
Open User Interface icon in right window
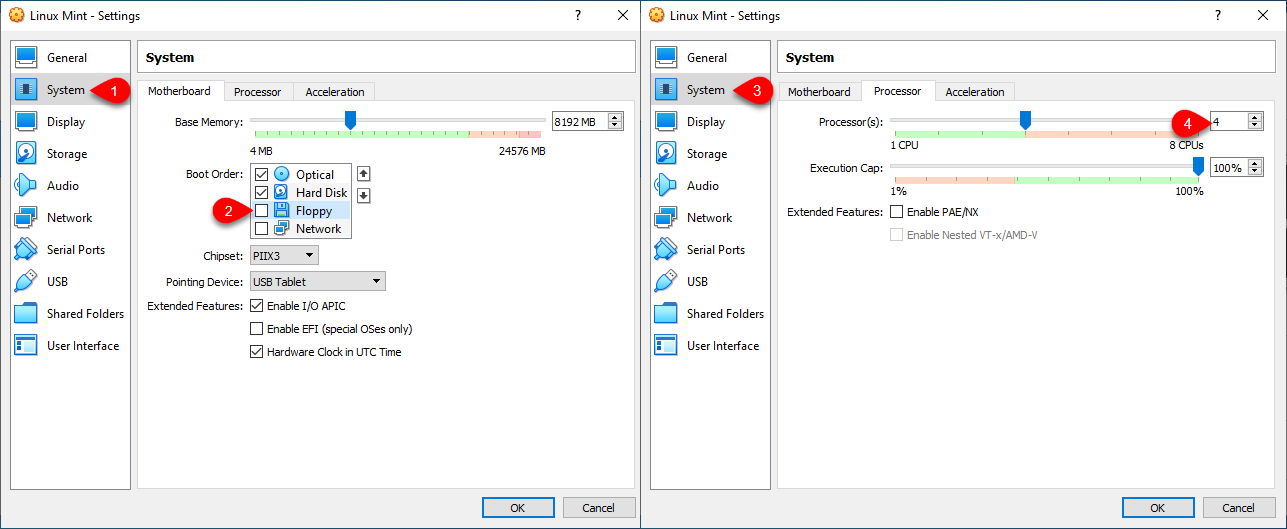667,346
